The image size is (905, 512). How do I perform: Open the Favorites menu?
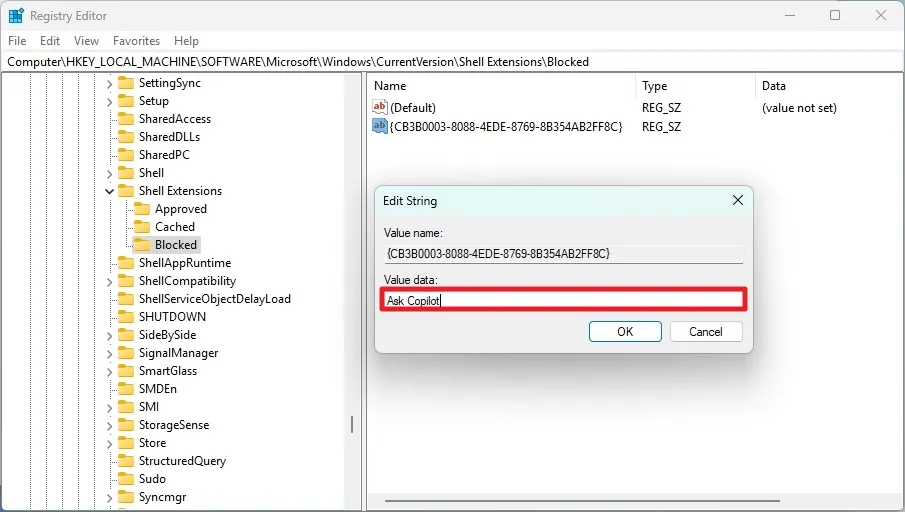pos(136,41)
